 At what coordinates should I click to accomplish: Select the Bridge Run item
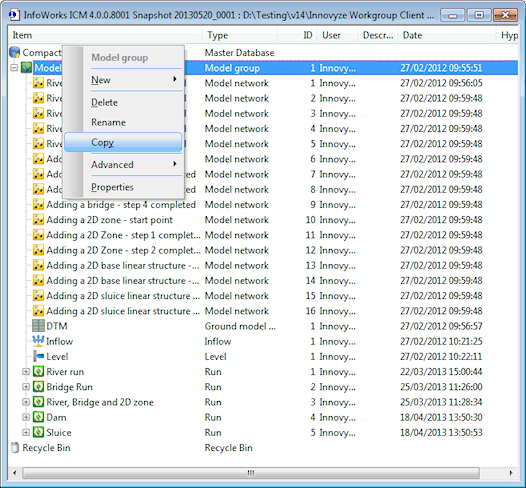(69, 387)
